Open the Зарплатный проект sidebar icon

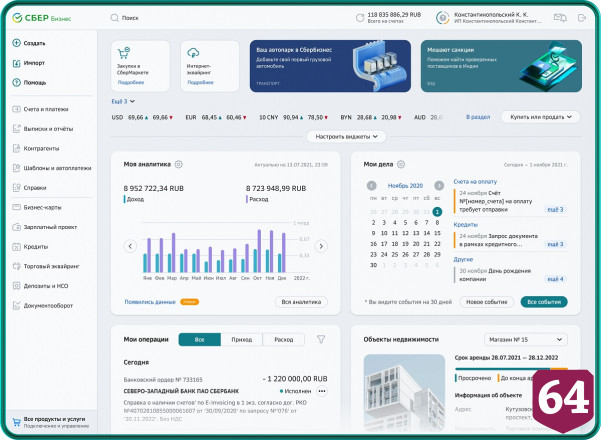pos(16,227)
